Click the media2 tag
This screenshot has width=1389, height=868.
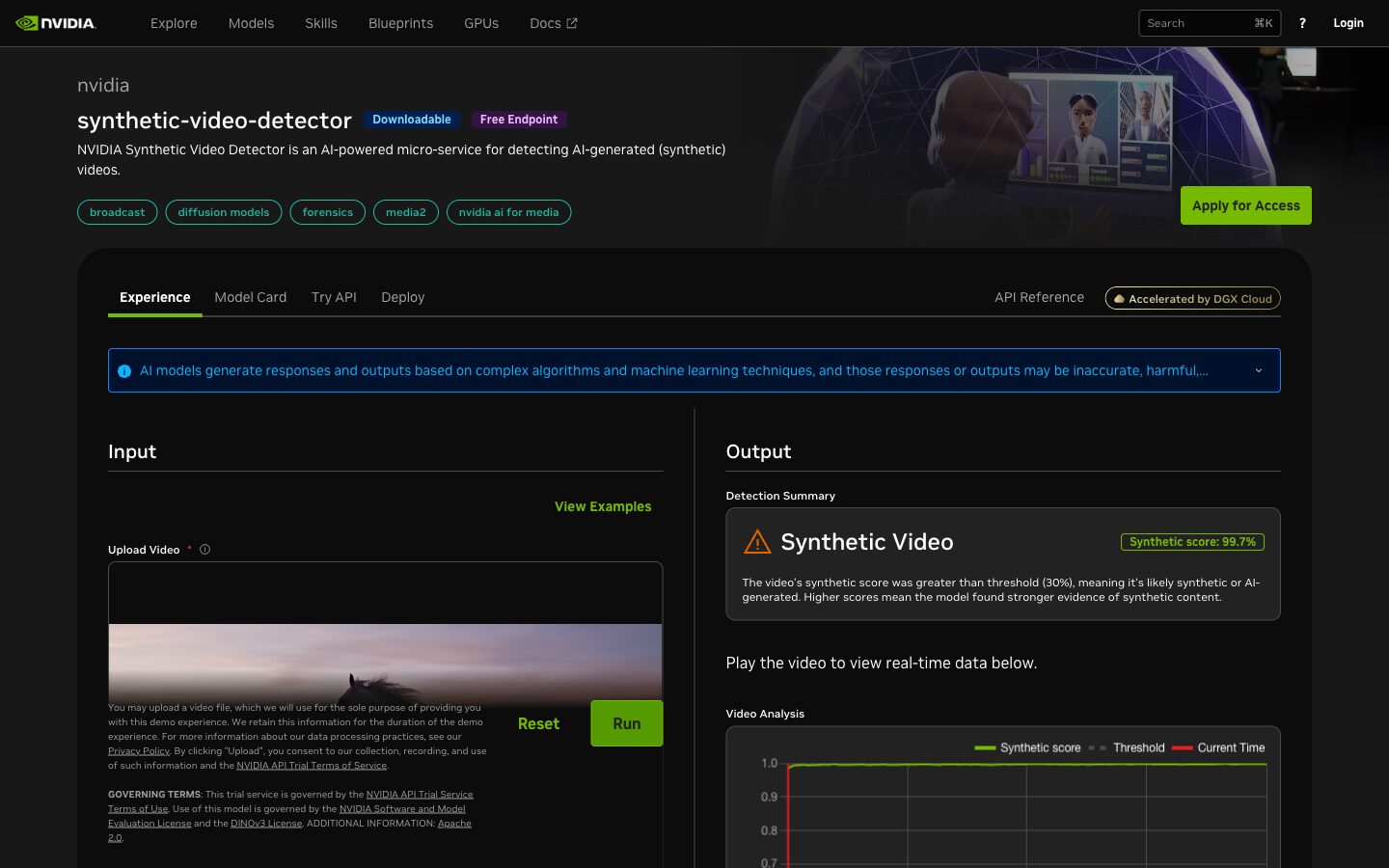(406, 212)
